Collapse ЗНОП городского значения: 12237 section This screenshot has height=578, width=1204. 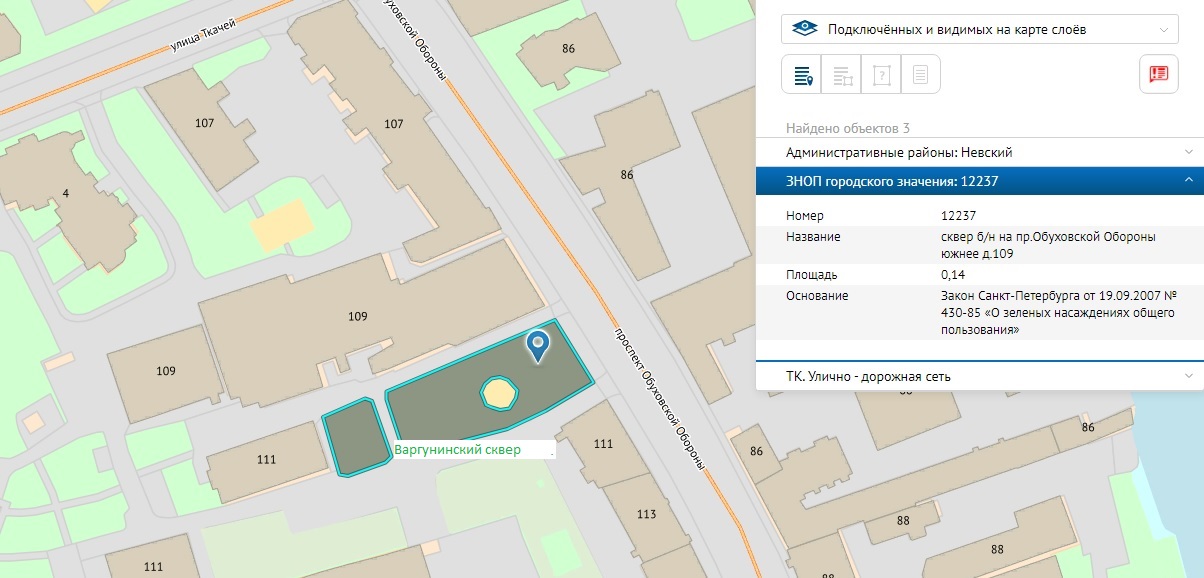pos(979,181)
